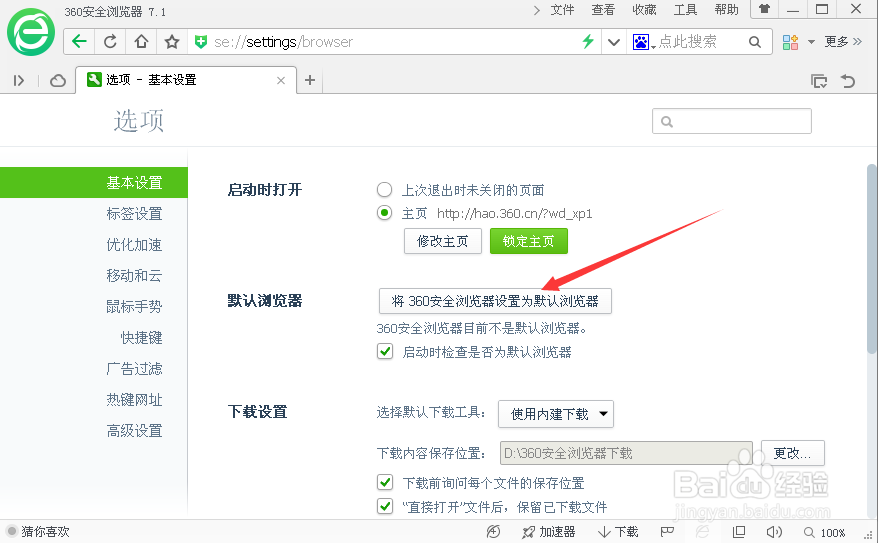Click the 更改... button
The height and width of the screenshot is (543, 878).
[x=793, y=453]
